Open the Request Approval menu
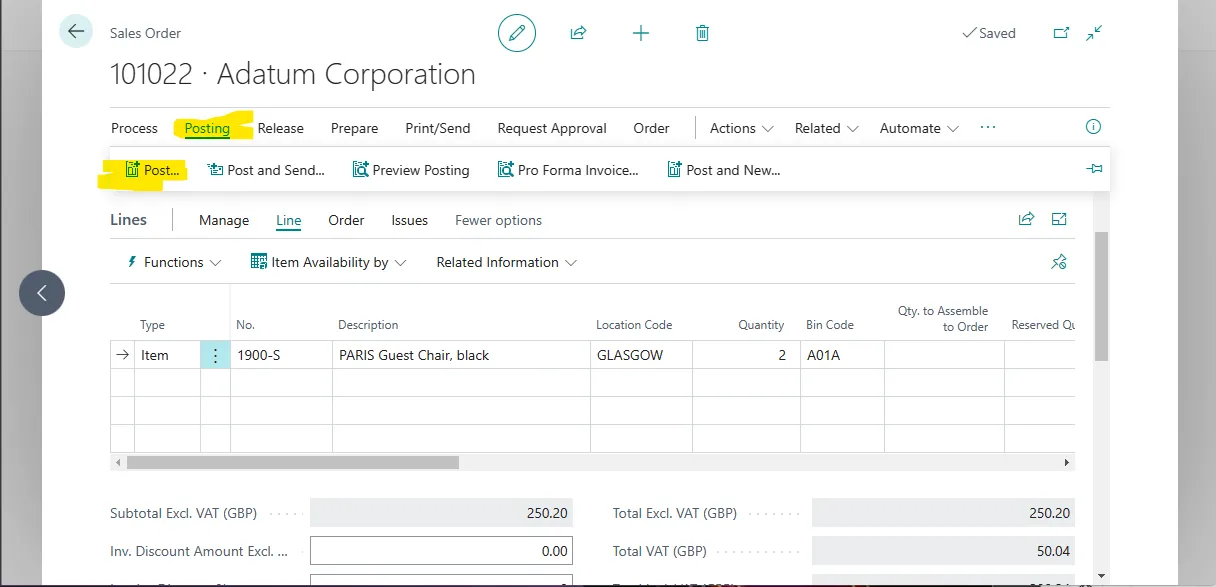The width and height of the screenshot is (1216, 587). (x=552, y=128)
